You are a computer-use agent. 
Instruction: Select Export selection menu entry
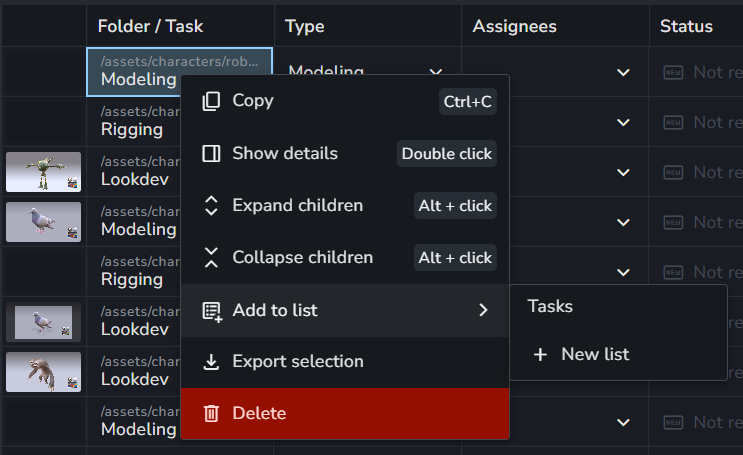[x=345, y=362]
